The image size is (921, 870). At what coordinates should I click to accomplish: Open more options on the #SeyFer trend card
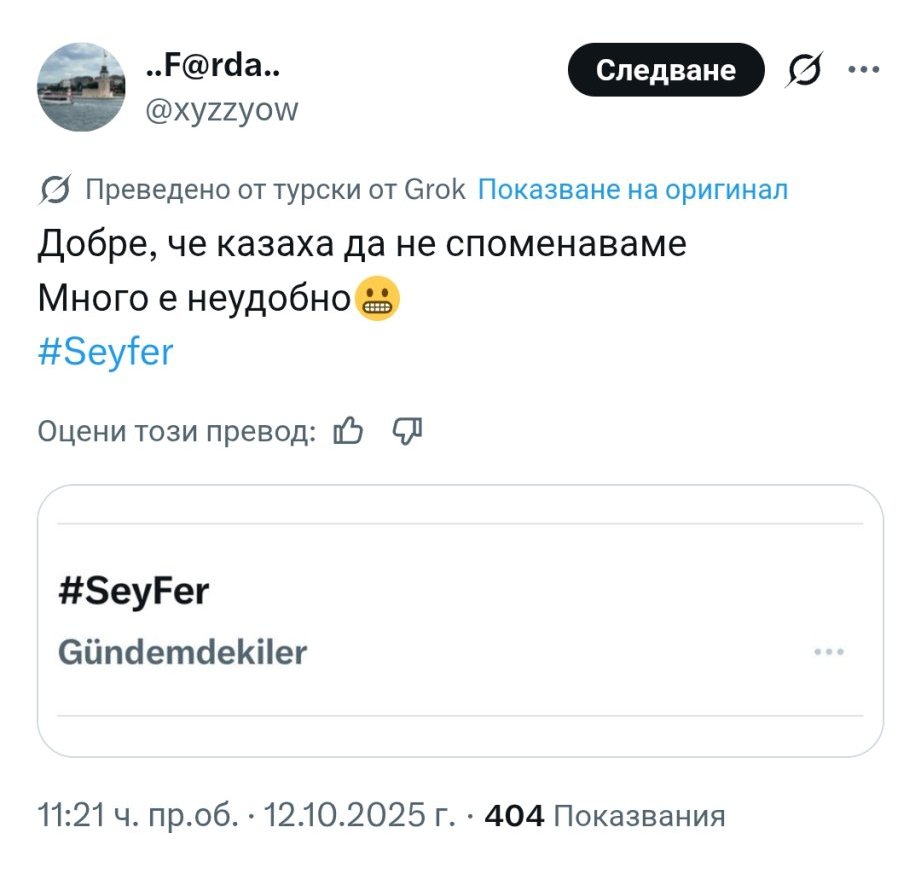point(830,652)
